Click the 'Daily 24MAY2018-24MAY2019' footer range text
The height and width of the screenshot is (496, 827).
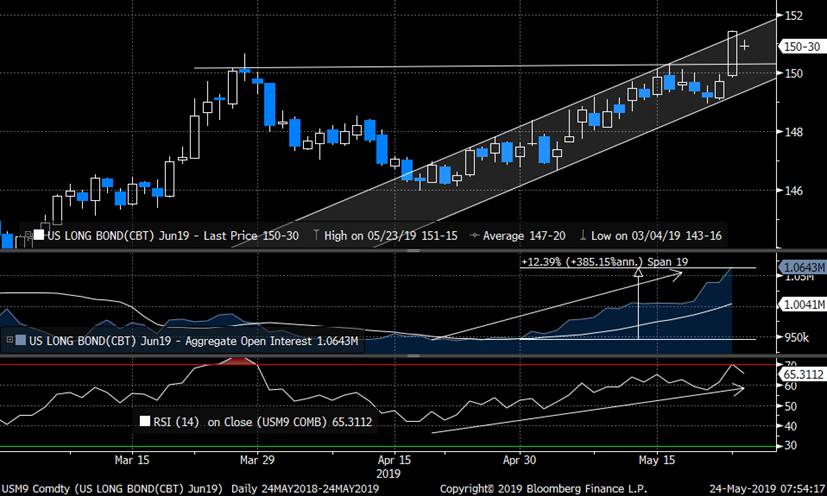[x=305, y=489]
